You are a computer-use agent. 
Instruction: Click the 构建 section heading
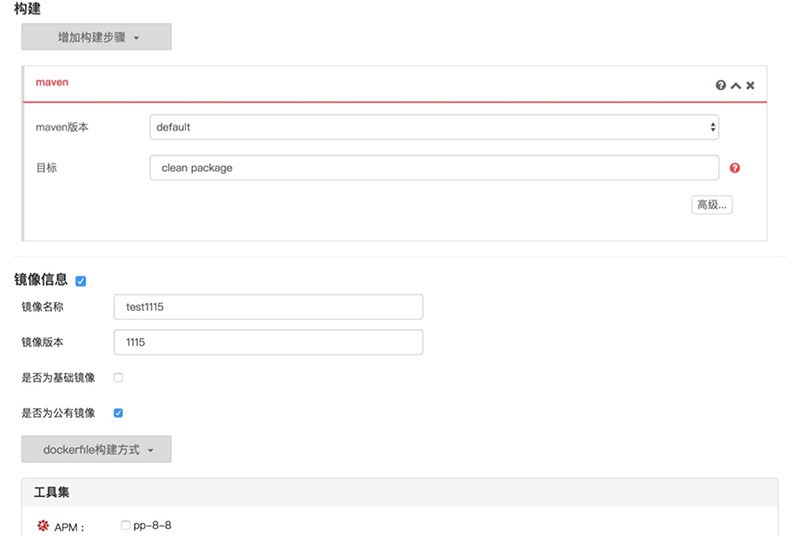pyautogui.click(x=28, y=8)
